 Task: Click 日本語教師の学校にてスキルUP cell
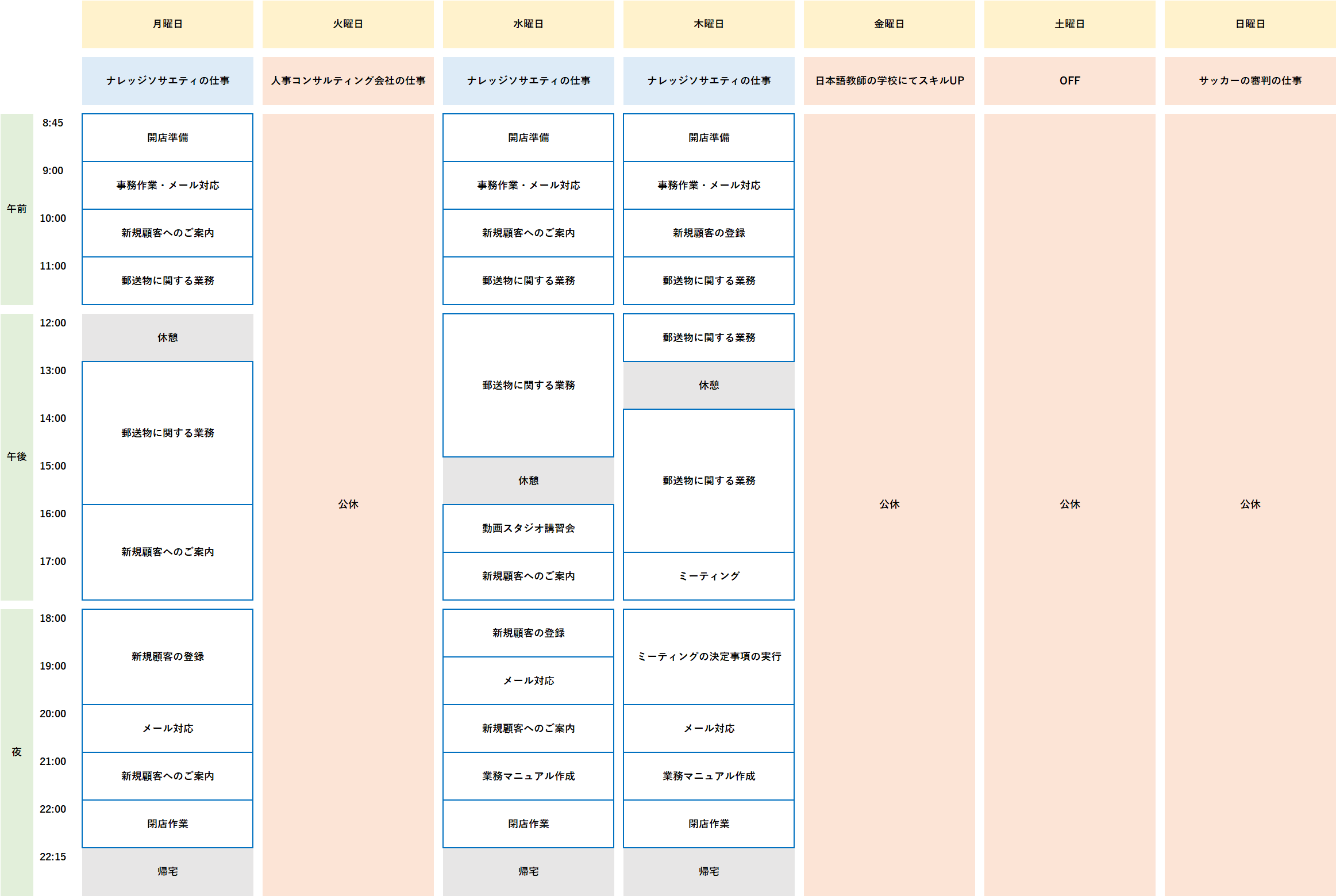889,80
